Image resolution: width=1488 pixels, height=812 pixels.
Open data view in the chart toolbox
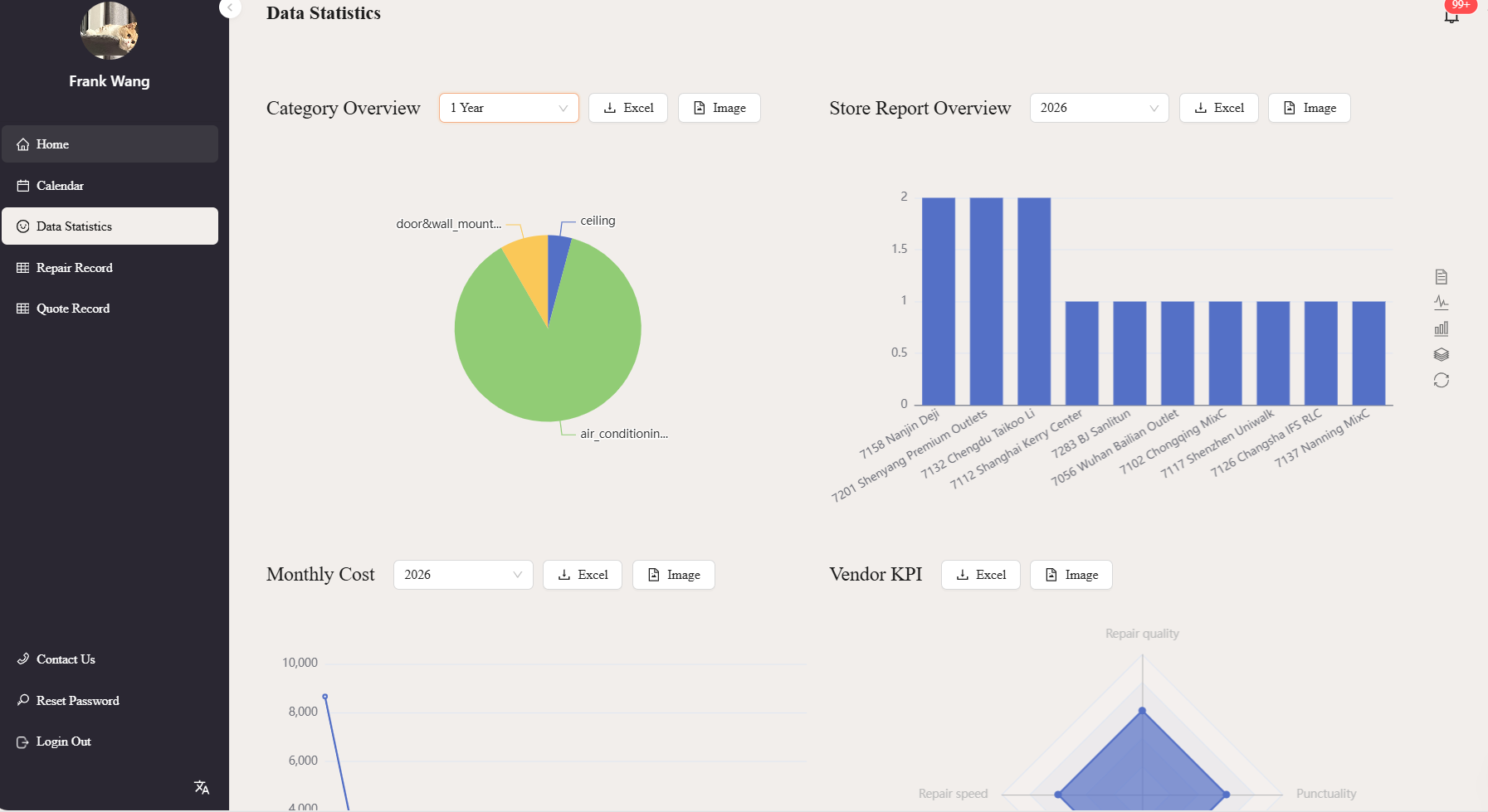coord(1442,277)
